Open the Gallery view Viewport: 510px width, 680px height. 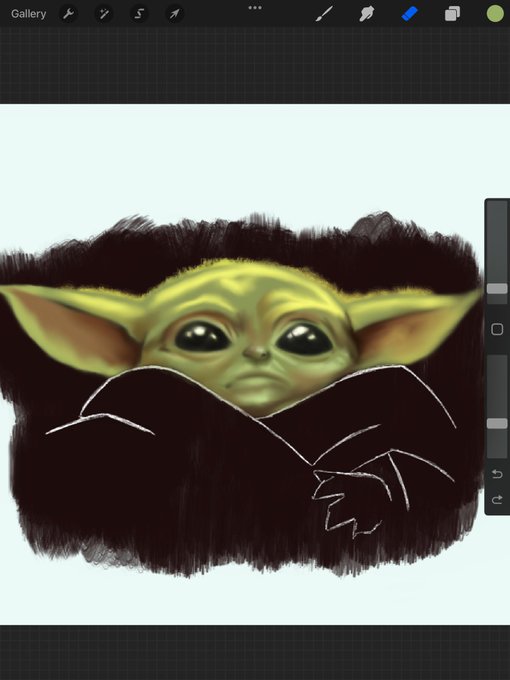29,14
